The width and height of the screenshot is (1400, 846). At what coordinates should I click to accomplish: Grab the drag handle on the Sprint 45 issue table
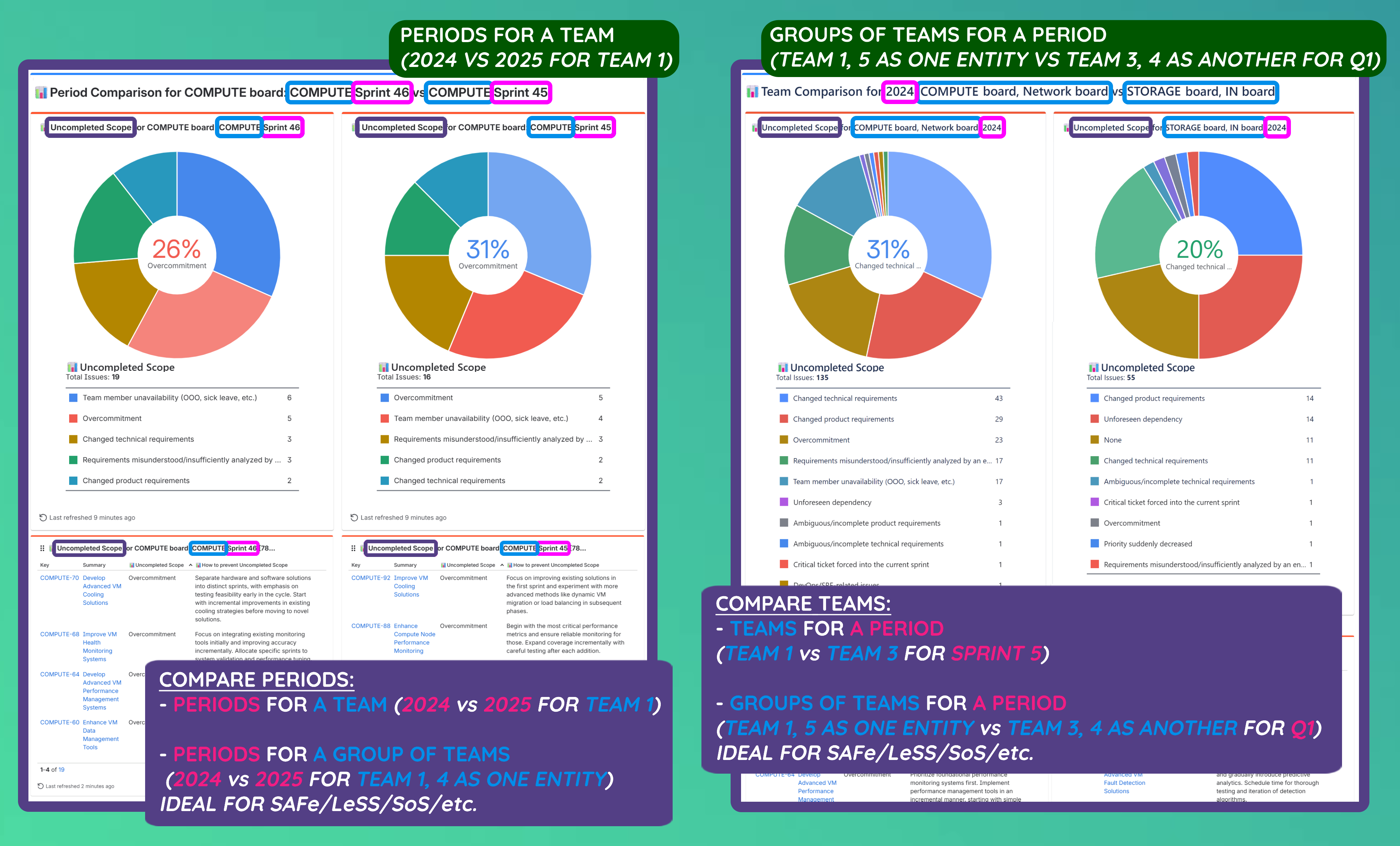pos(353,548)
